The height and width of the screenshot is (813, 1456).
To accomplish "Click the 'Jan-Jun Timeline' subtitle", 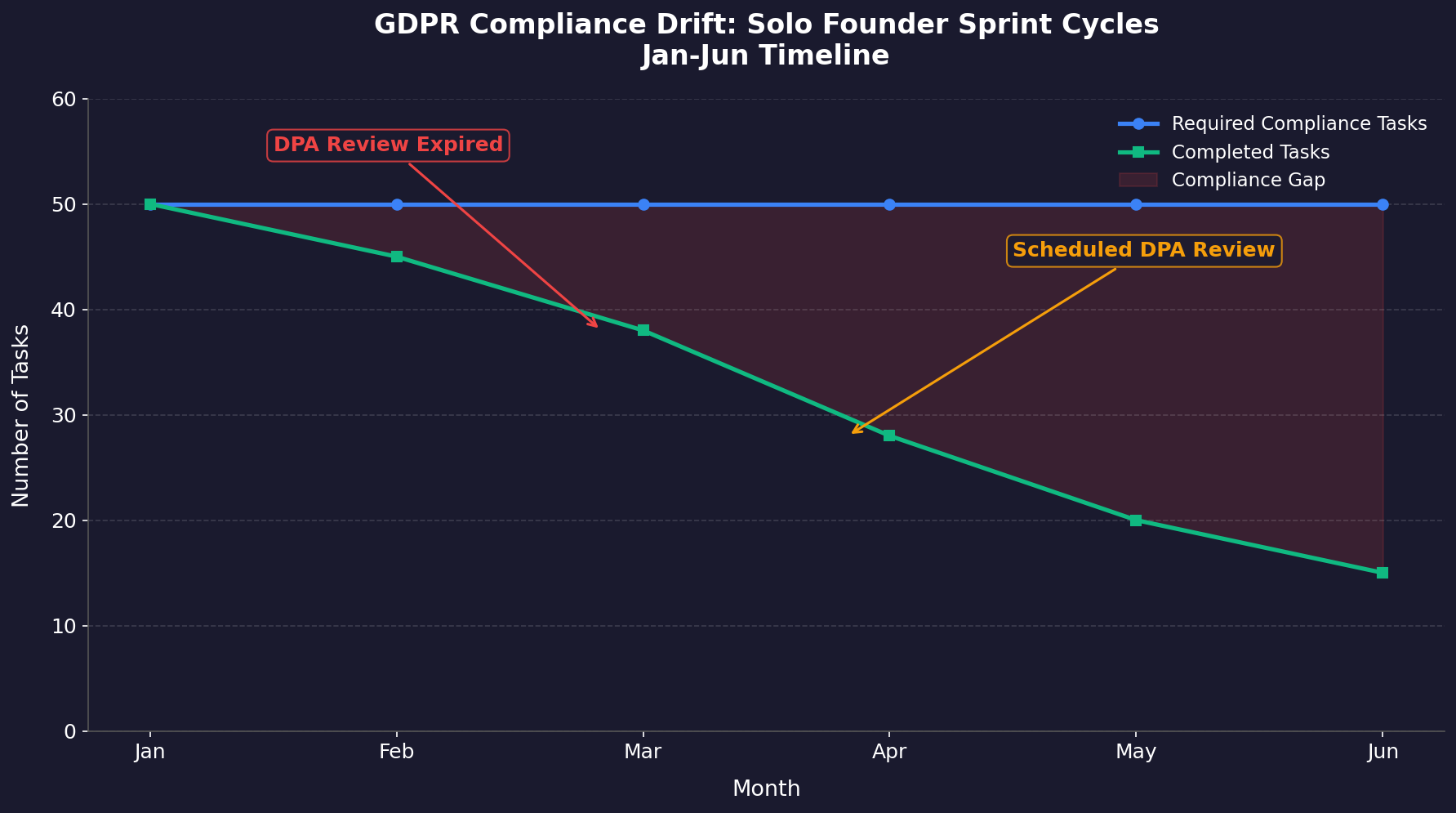I will (765, 56).
